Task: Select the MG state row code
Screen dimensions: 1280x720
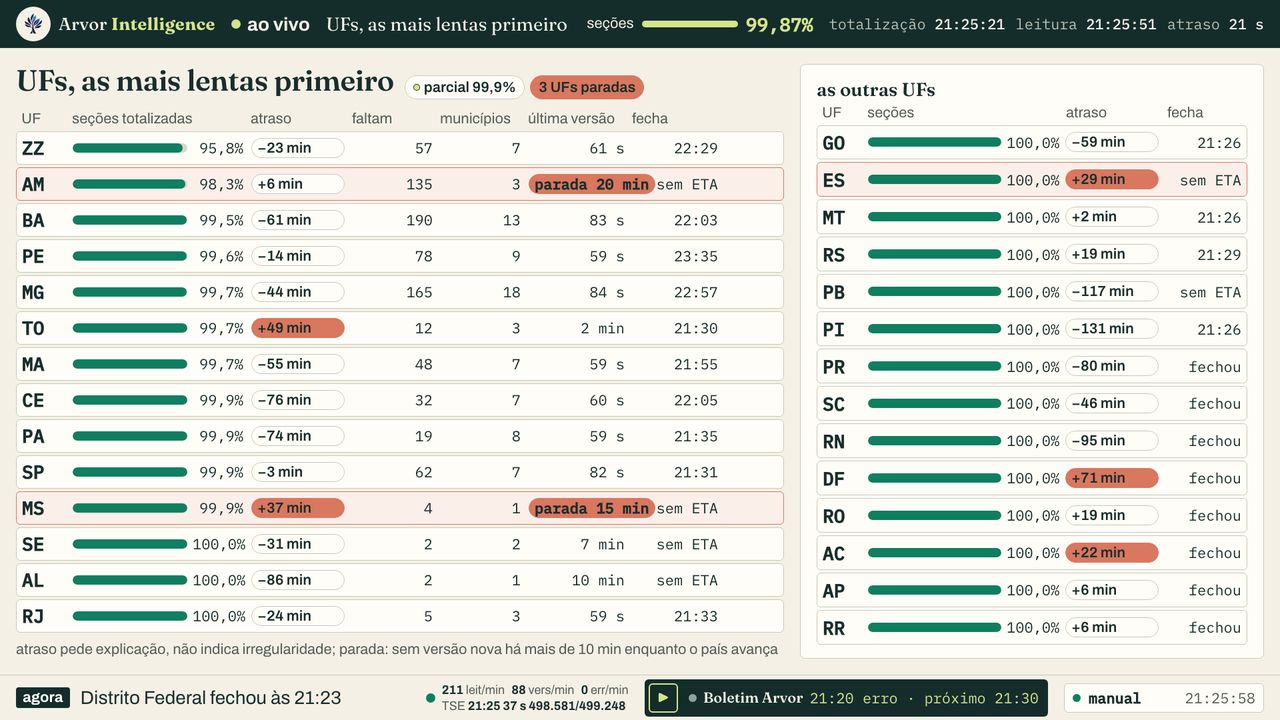Action: 33,292
